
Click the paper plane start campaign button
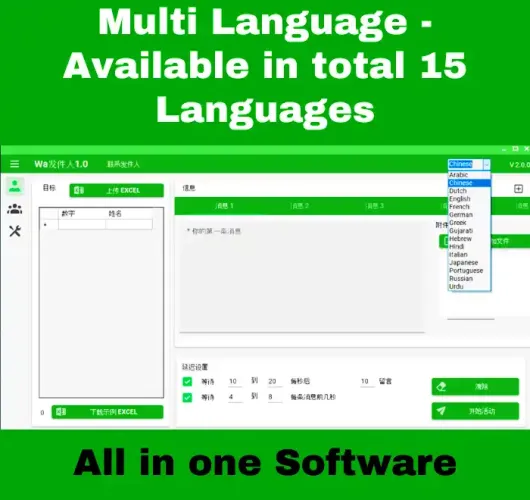[x=475, y=411]
